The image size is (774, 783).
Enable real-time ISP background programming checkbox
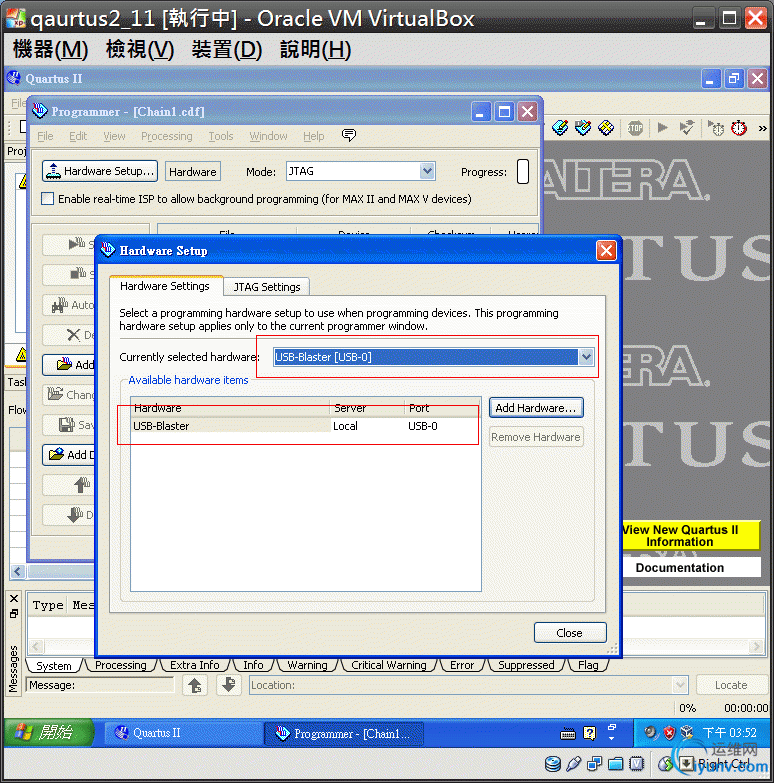47,199
